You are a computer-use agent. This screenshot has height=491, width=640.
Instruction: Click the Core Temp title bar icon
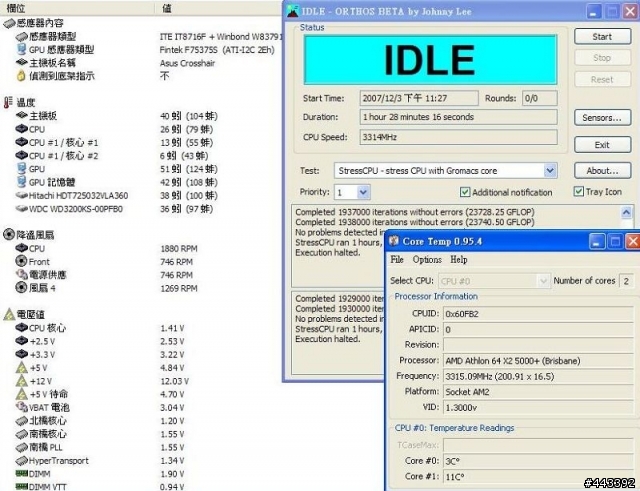pos(394,241)
